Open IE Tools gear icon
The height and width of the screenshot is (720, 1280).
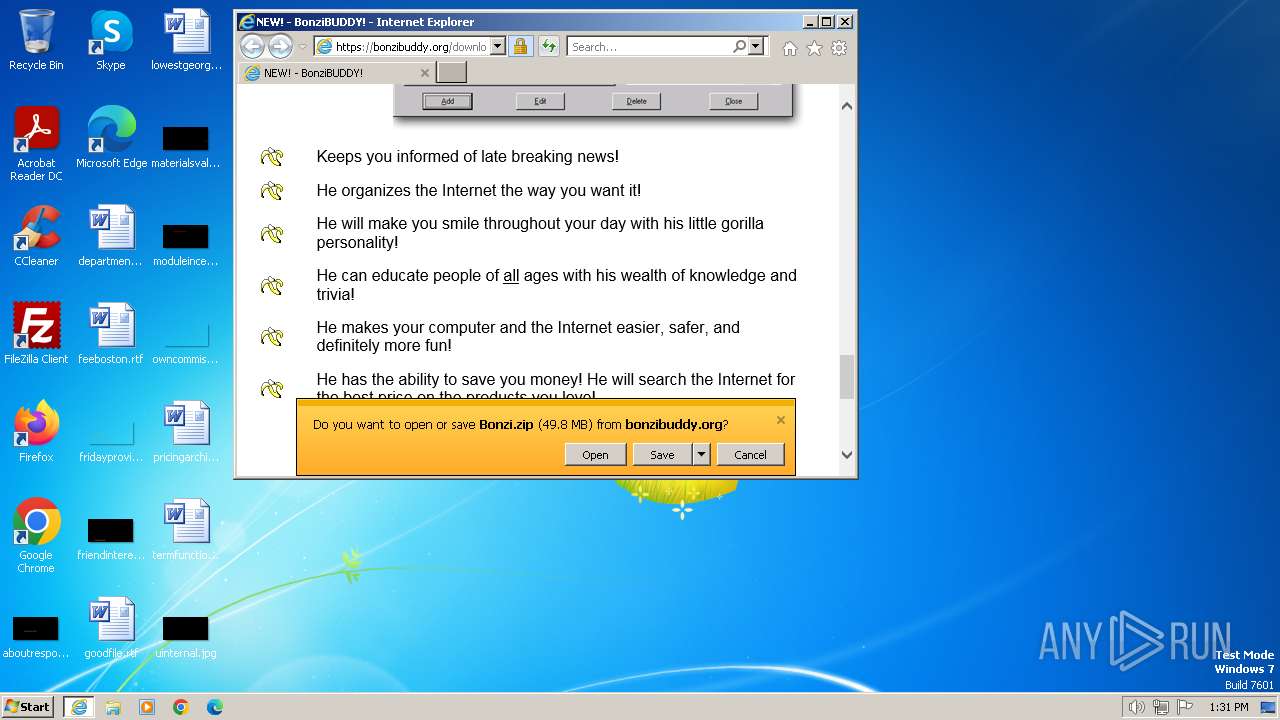pyautogui.click(x=839, y=47)
